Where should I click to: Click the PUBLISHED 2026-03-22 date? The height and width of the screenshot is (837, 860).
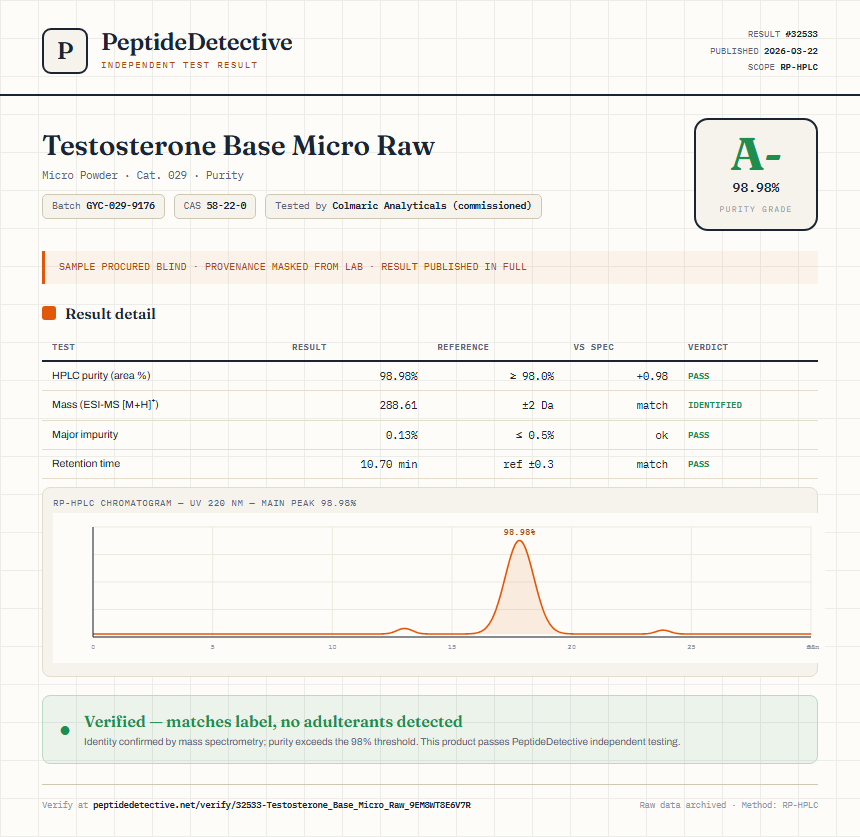point(764,51)
